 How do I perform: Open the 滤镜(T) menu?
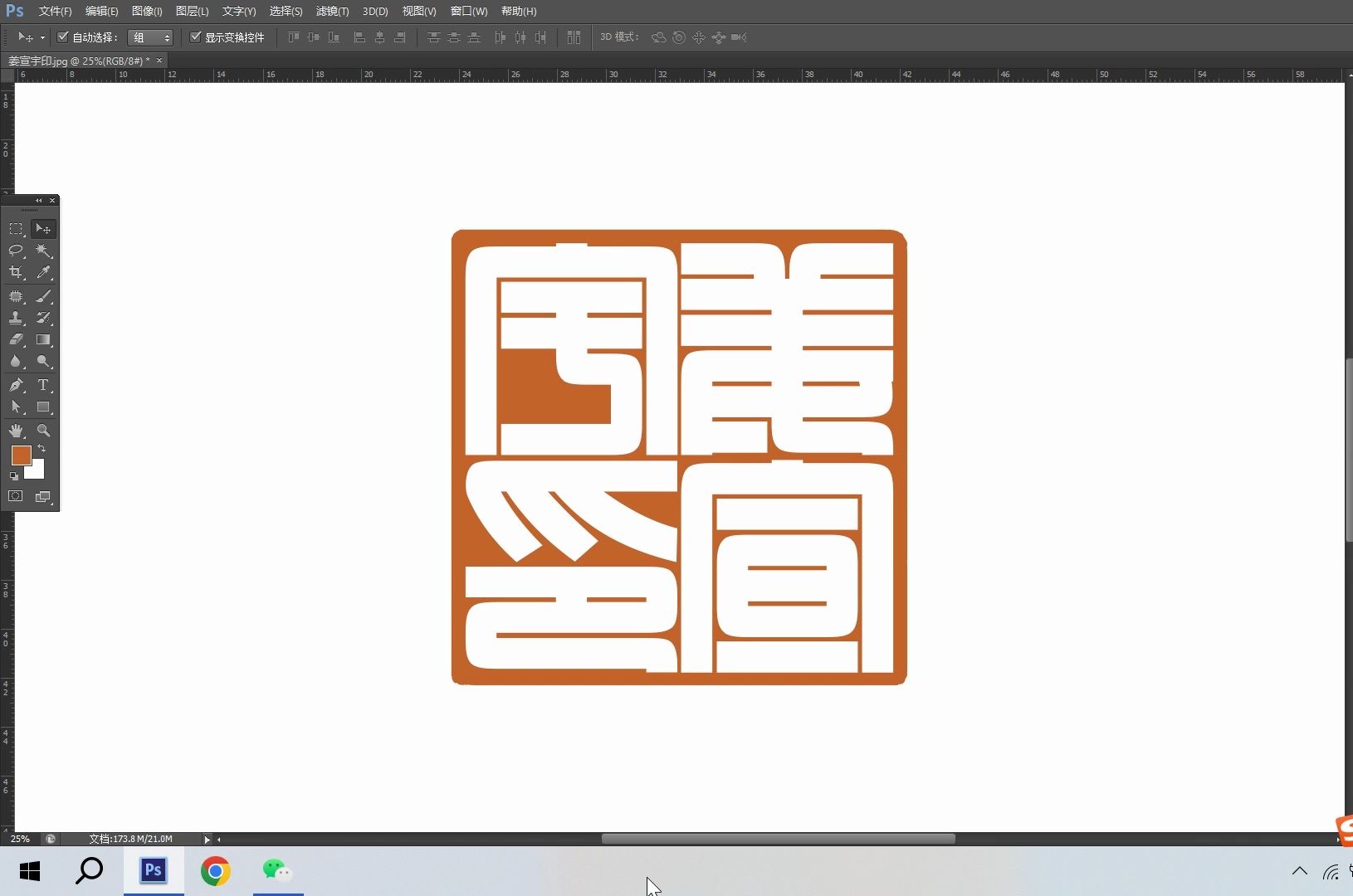pyautogui.click(x=332, y=11)
